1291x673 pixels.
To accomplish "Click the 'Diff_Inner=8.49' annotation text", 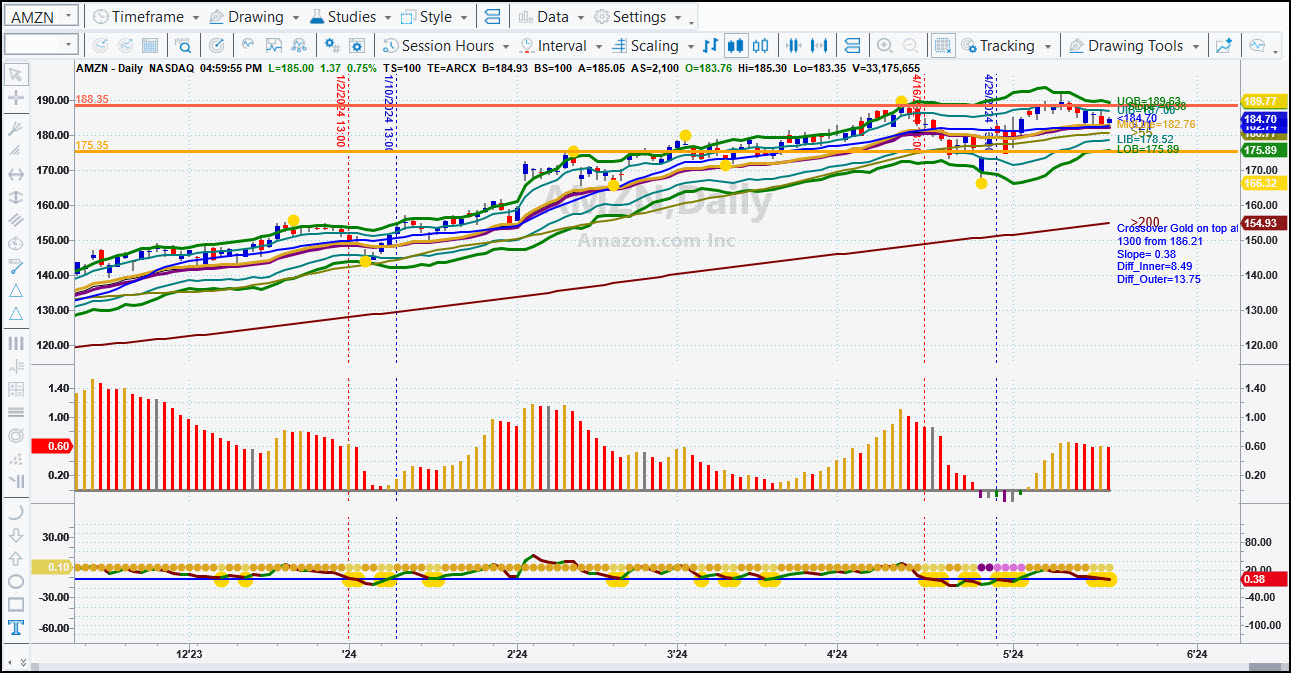I will pos(1154,267).
